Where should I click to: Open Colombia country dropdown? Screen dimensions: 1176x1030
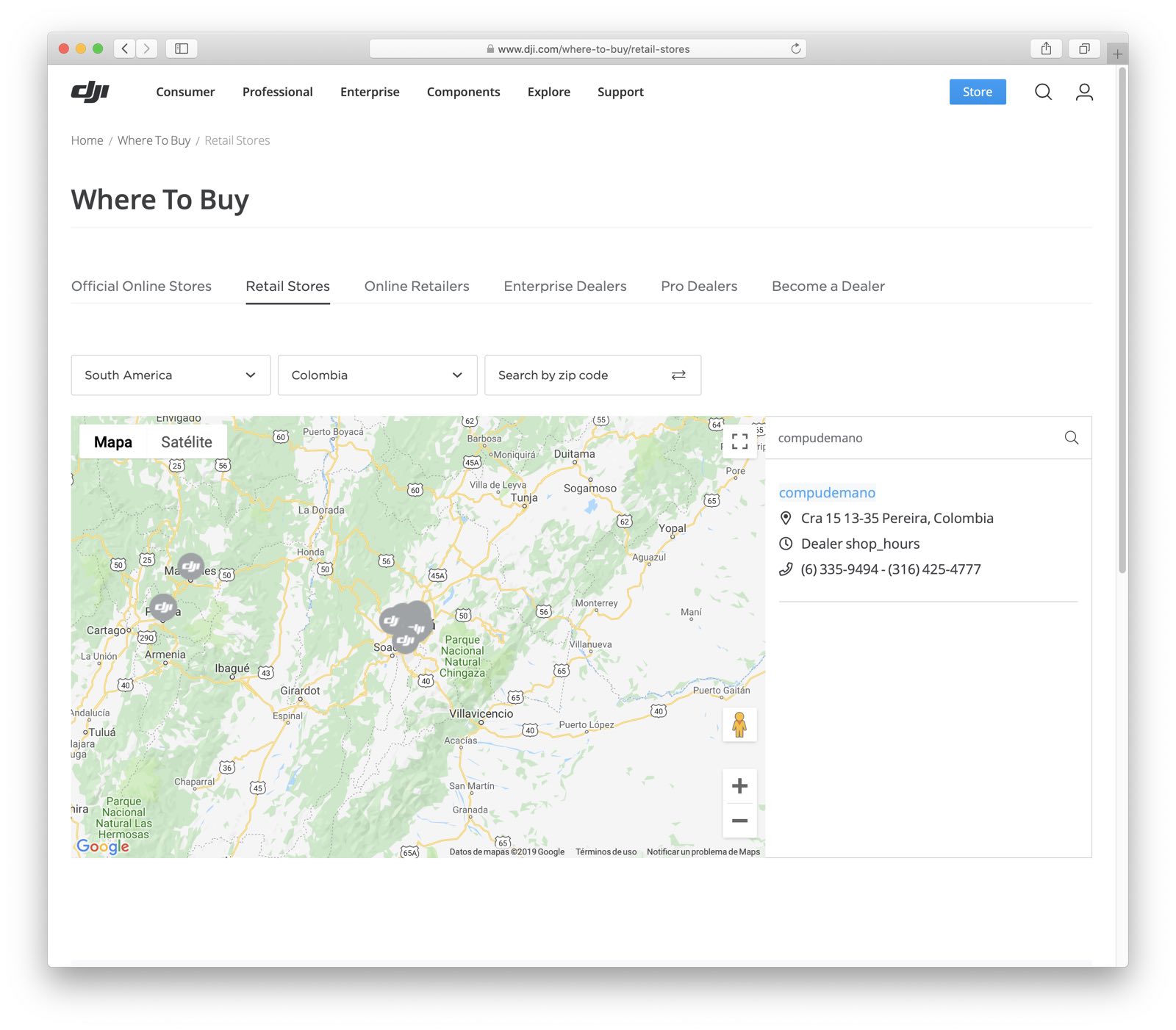(377, 375)
